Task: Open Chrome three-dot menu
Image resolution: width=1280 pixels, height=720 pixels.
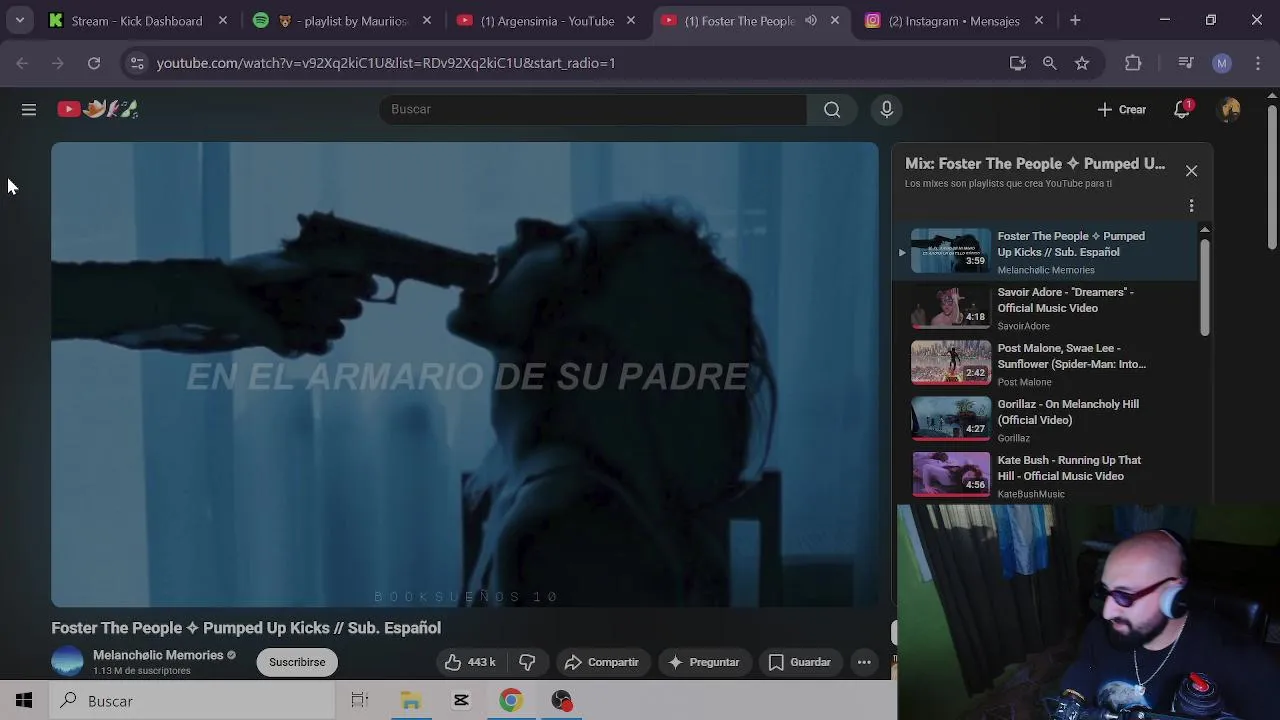Action: (x=1258, y=63)
